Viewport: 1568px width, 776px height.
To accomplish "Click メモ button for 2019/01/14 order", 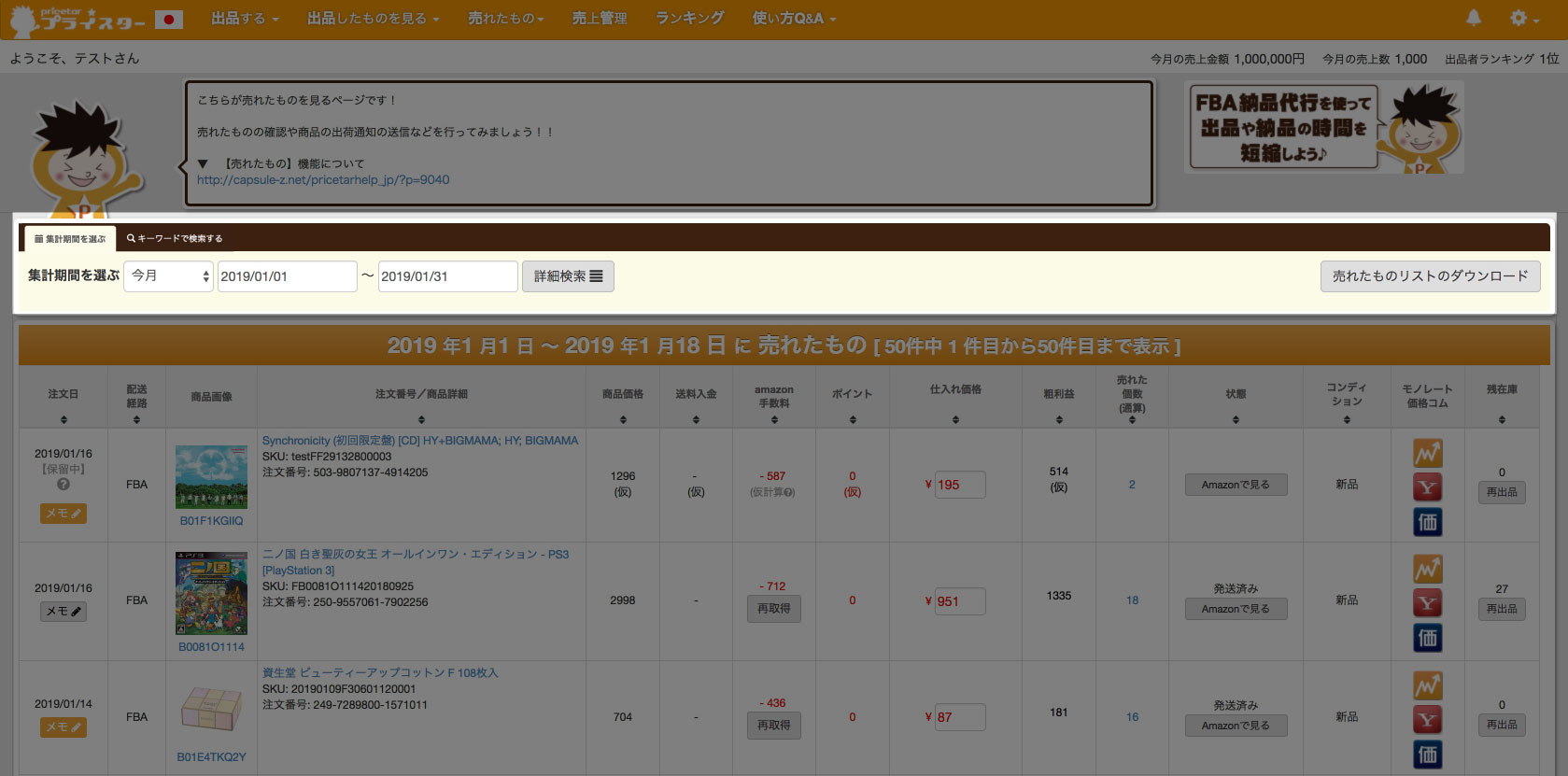I will point(64,727).
